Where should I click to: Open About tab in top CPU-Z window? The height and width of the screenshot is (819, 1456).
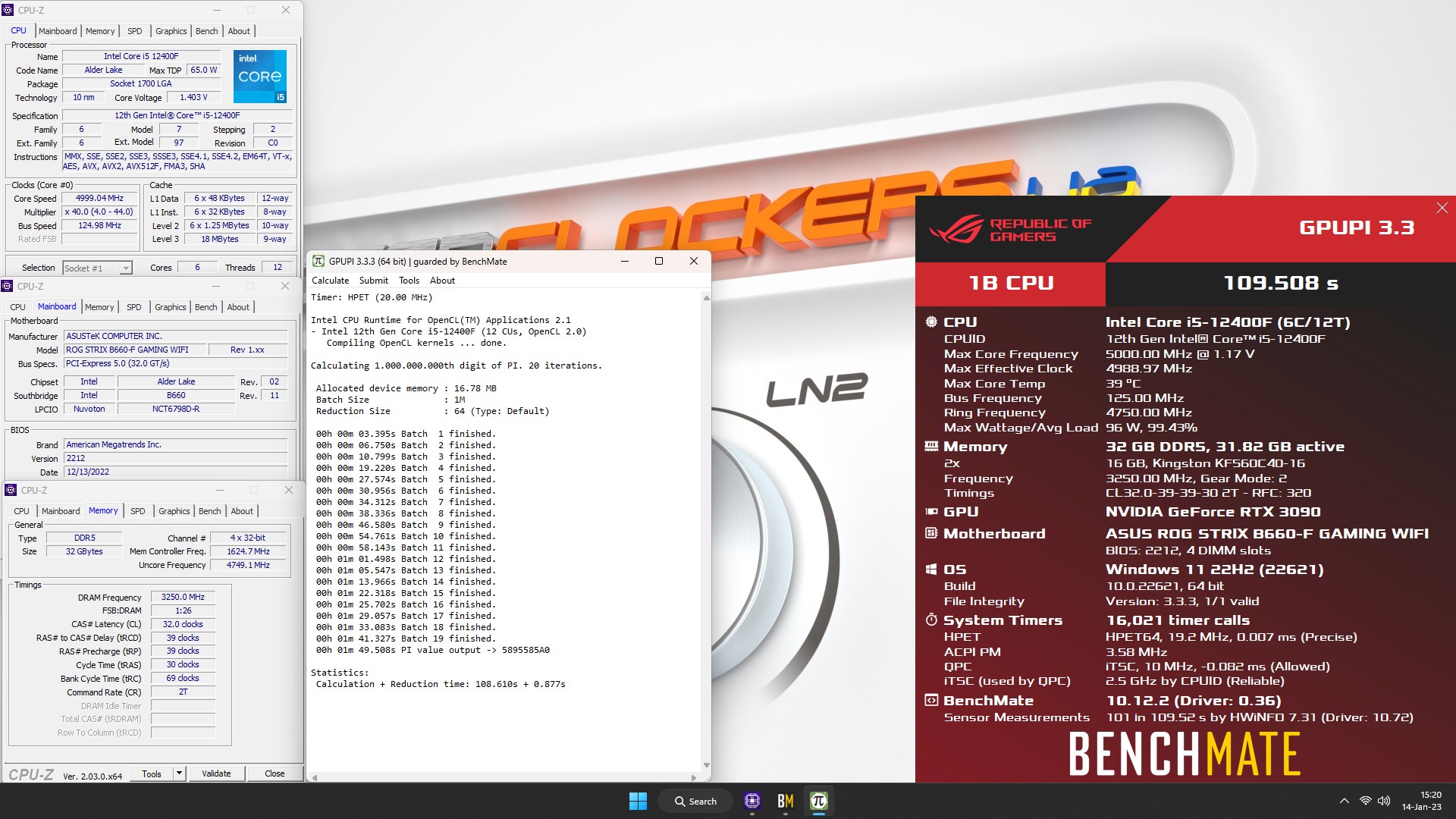[239, 31]
